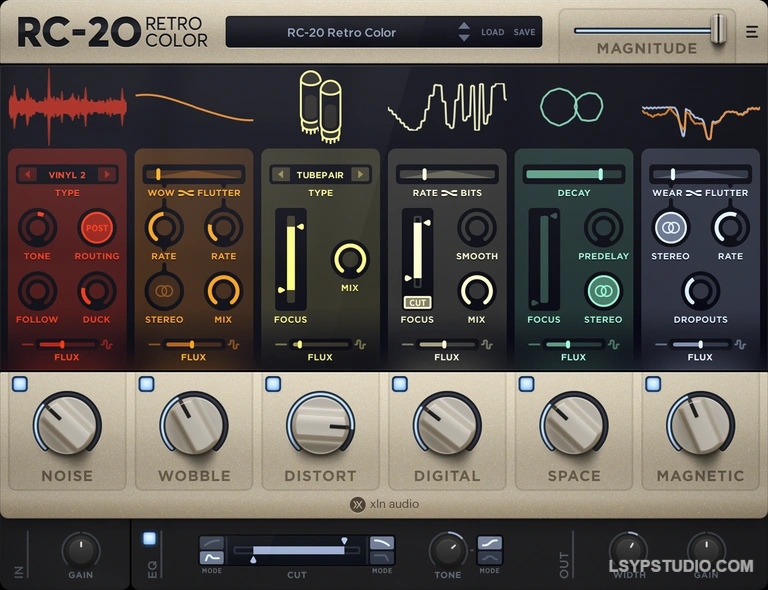Toggle the CUT button in Digital focus
This screenshot has width=768, height=590.
(417, 303)
